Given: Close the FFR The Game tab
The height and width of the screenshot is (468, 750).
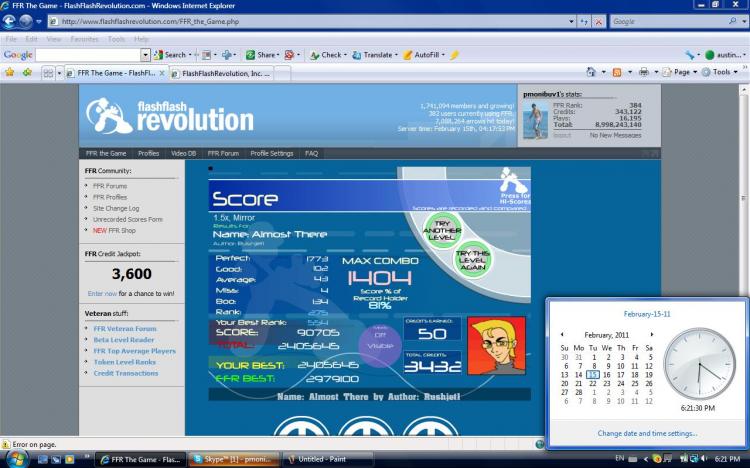Looking at the screenshot, I should pos(162,73).
